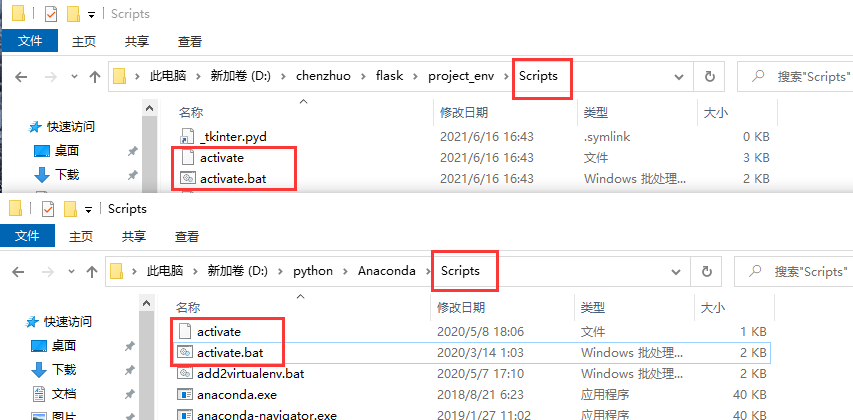Sort by 大小 column in lower Anaconda window
This screenshot has height=420, width=853.
click(x=713, y=307)
